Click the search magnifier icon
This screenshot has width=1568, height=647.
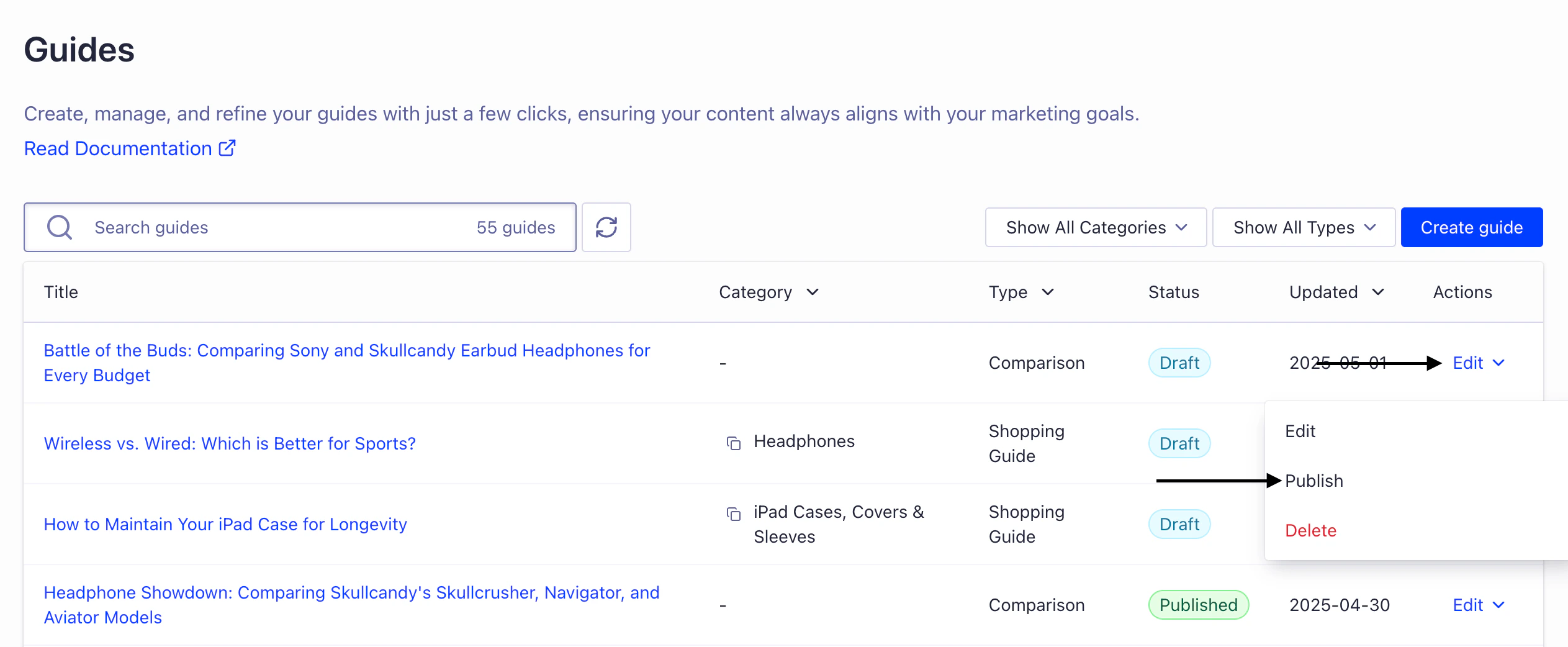[x=60, y=227]
